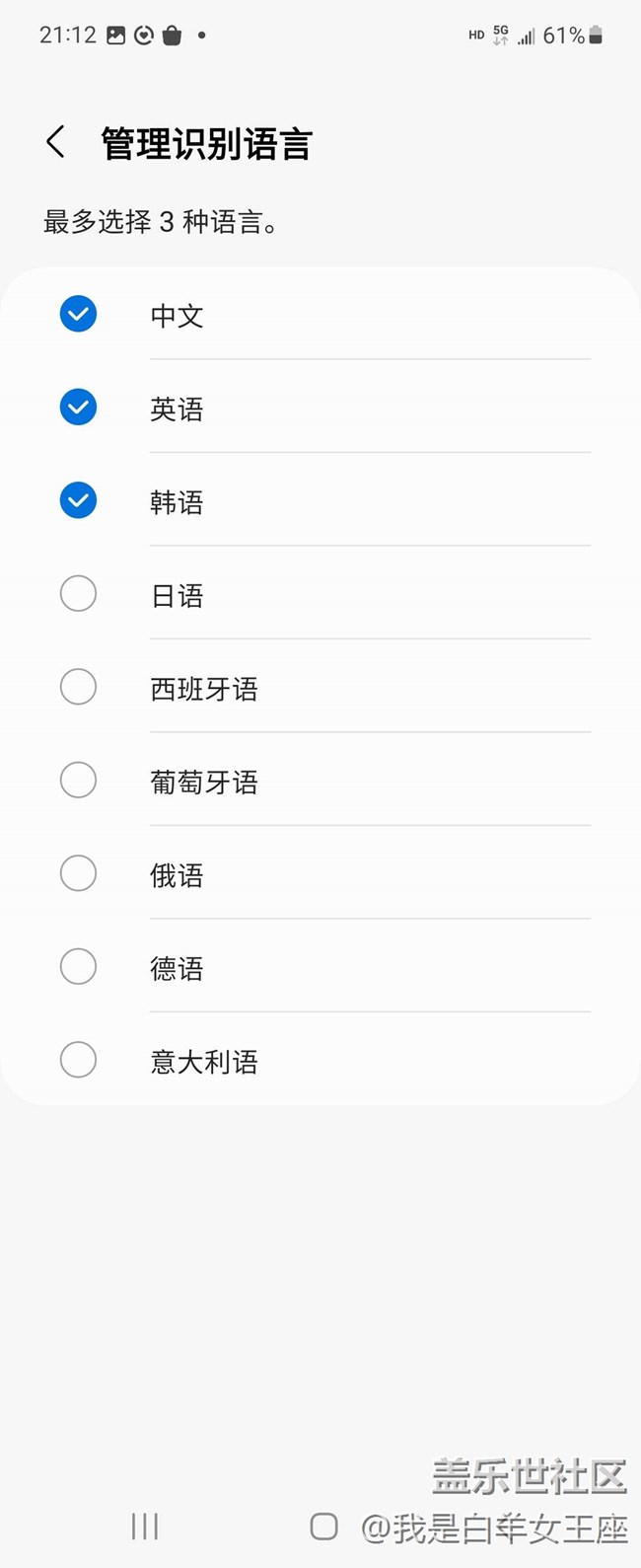Open recent apps navigation button

tap(144, 1527)
